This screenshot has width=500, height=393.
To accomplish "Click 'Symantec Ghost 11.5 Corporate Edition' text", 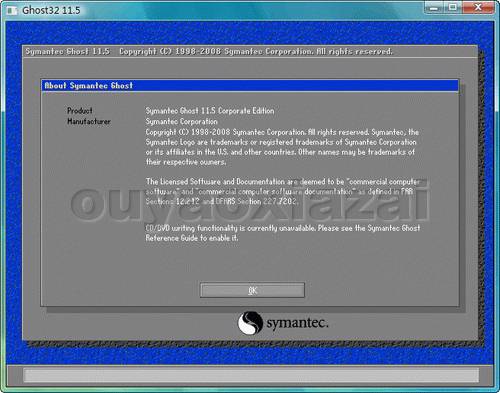I will [210, 111].
